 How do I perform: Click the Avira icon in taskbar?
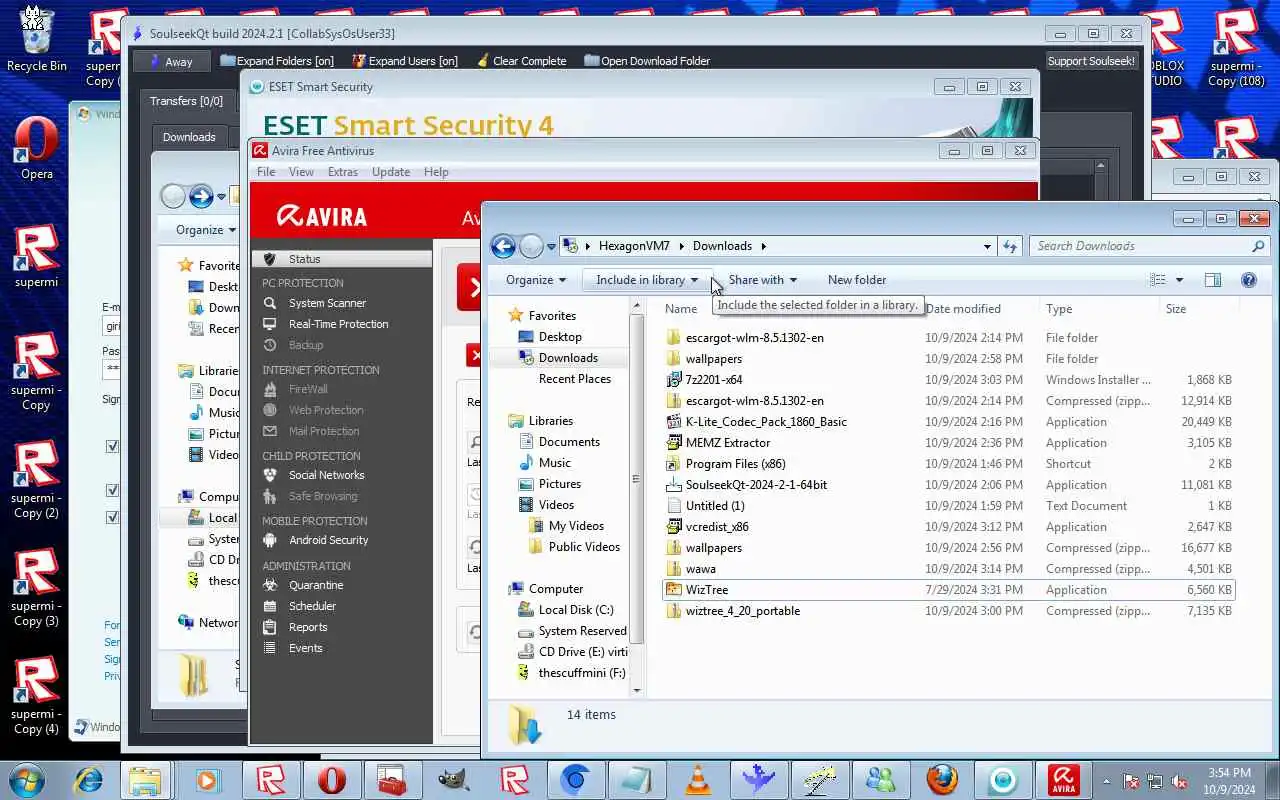(1063, 780)
